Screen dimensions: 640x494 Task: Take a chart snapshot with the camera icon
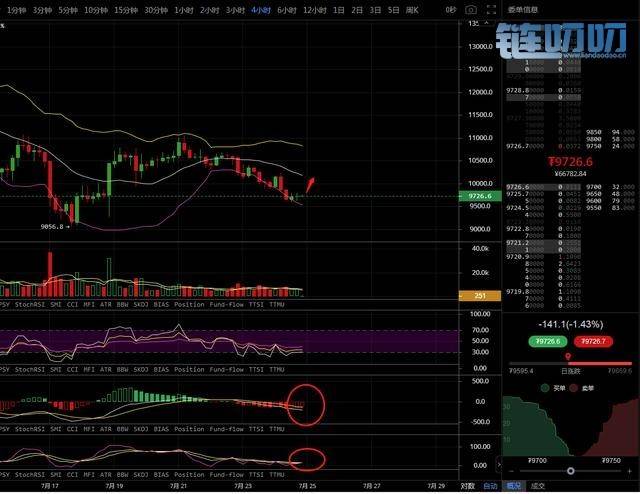pyautogui.click(x=471, y=10)
